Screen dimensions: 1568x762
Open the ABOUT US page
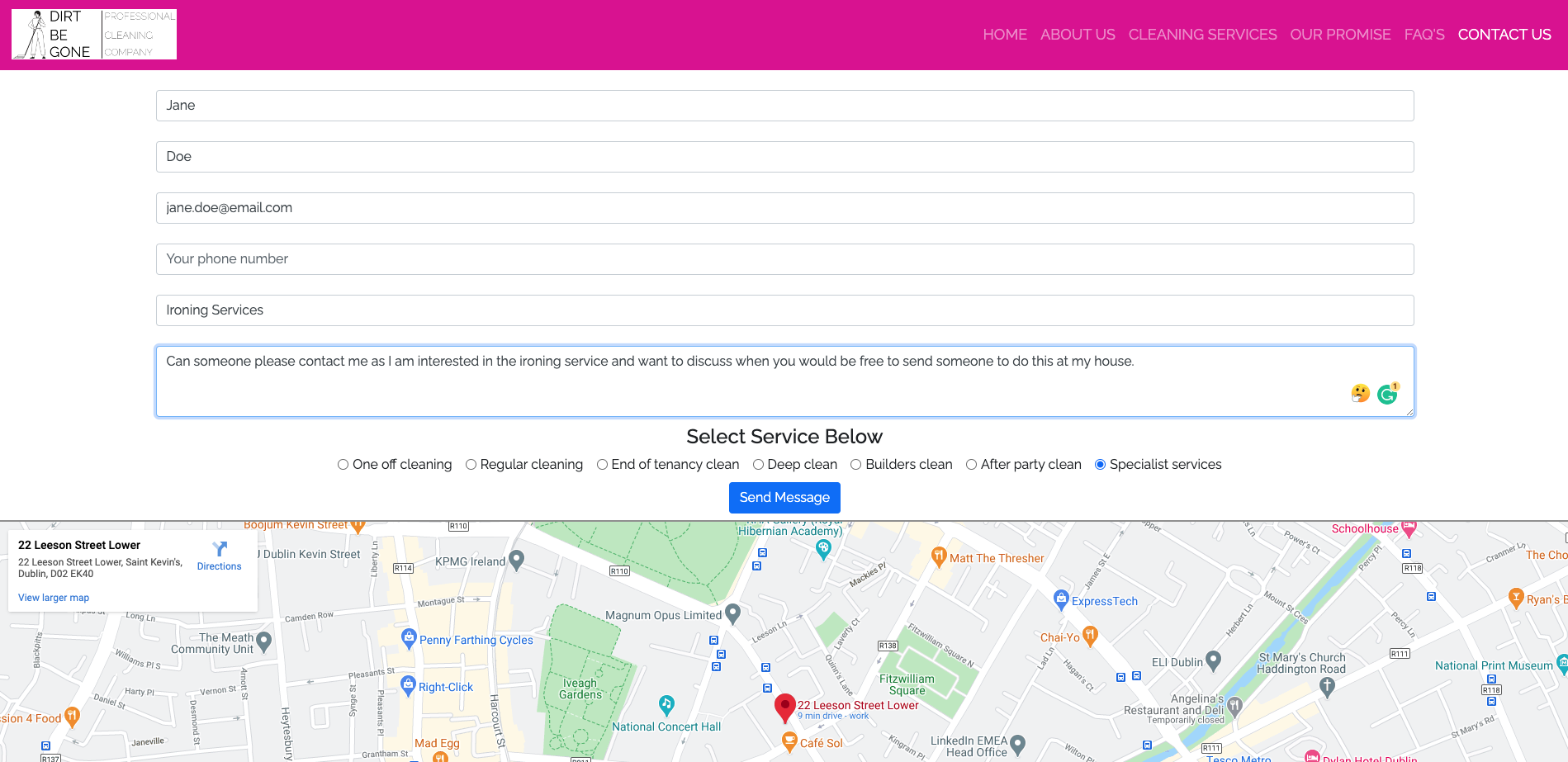click(1078, 35)
